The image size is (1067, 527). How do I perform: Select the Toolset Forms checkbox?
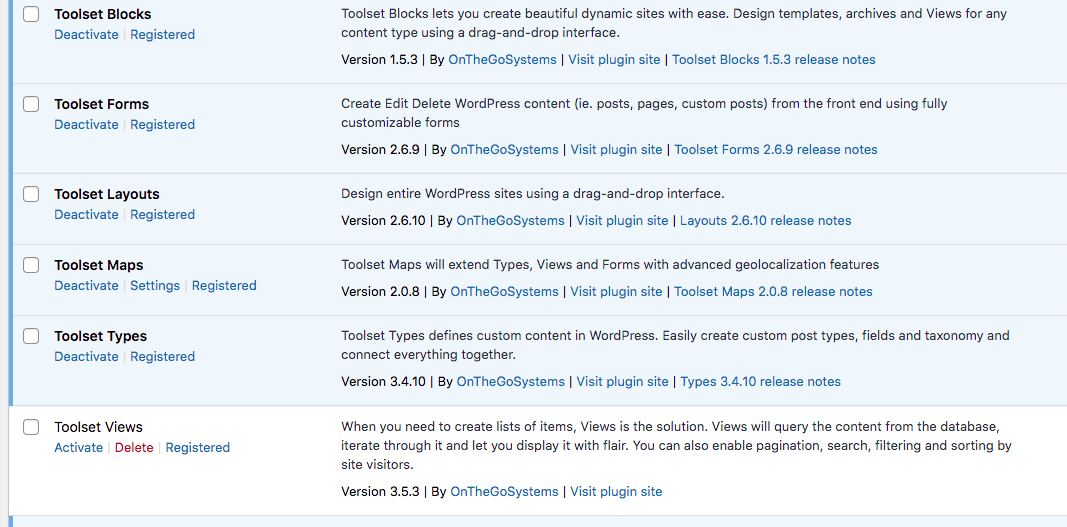coord(31,104)
